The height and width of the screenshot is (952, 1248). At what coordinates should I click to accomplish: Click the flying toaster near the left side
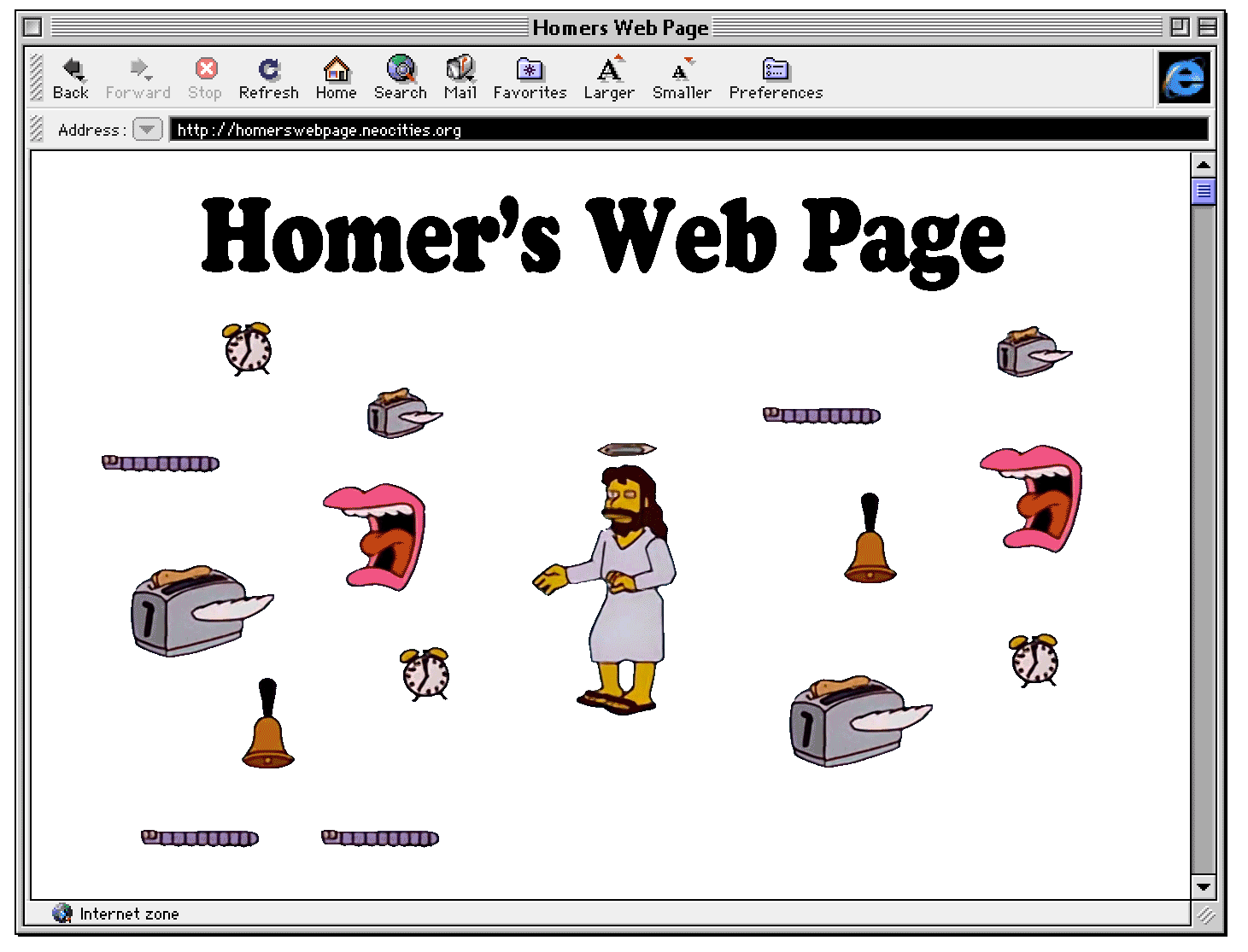point(192,610)
